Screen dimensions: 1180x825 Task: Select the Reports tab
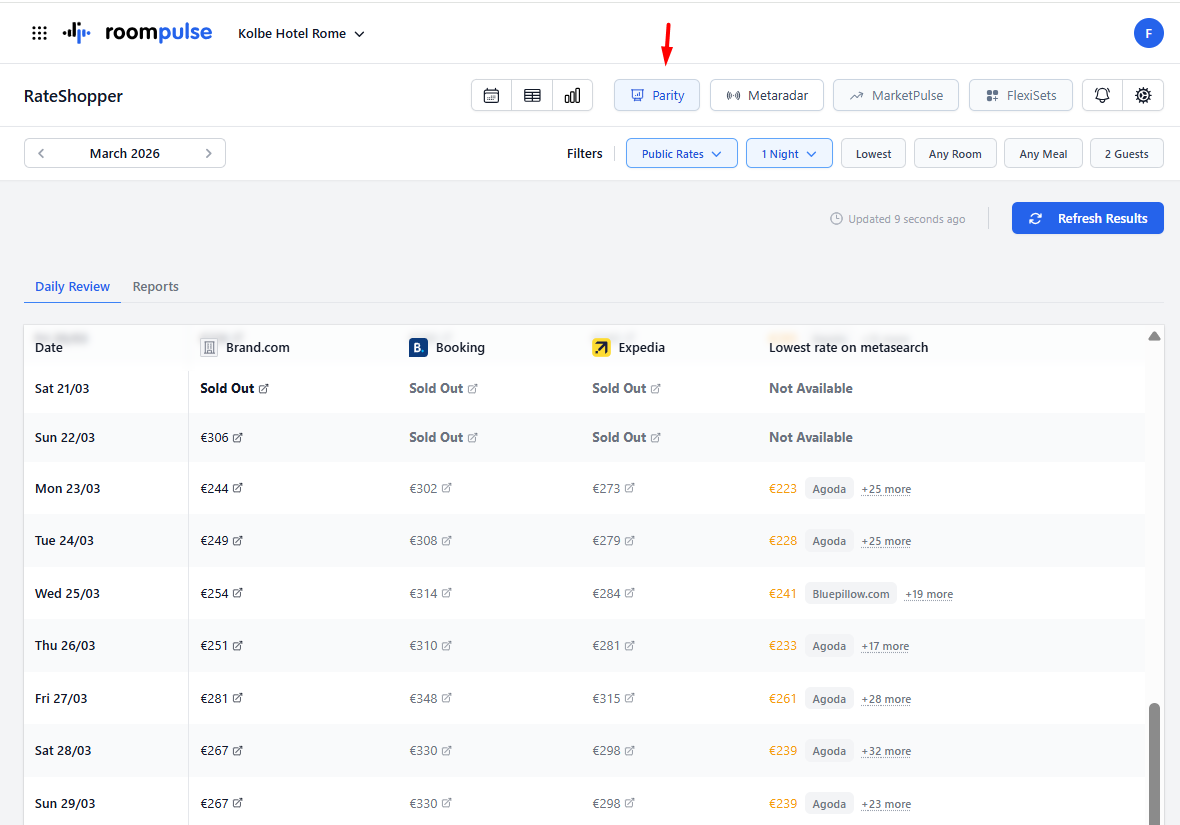point(156,287)
